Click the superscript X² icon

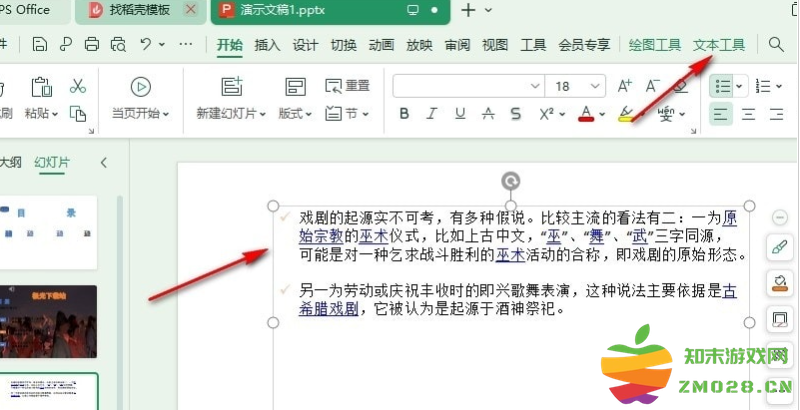[x=546, y=114]
